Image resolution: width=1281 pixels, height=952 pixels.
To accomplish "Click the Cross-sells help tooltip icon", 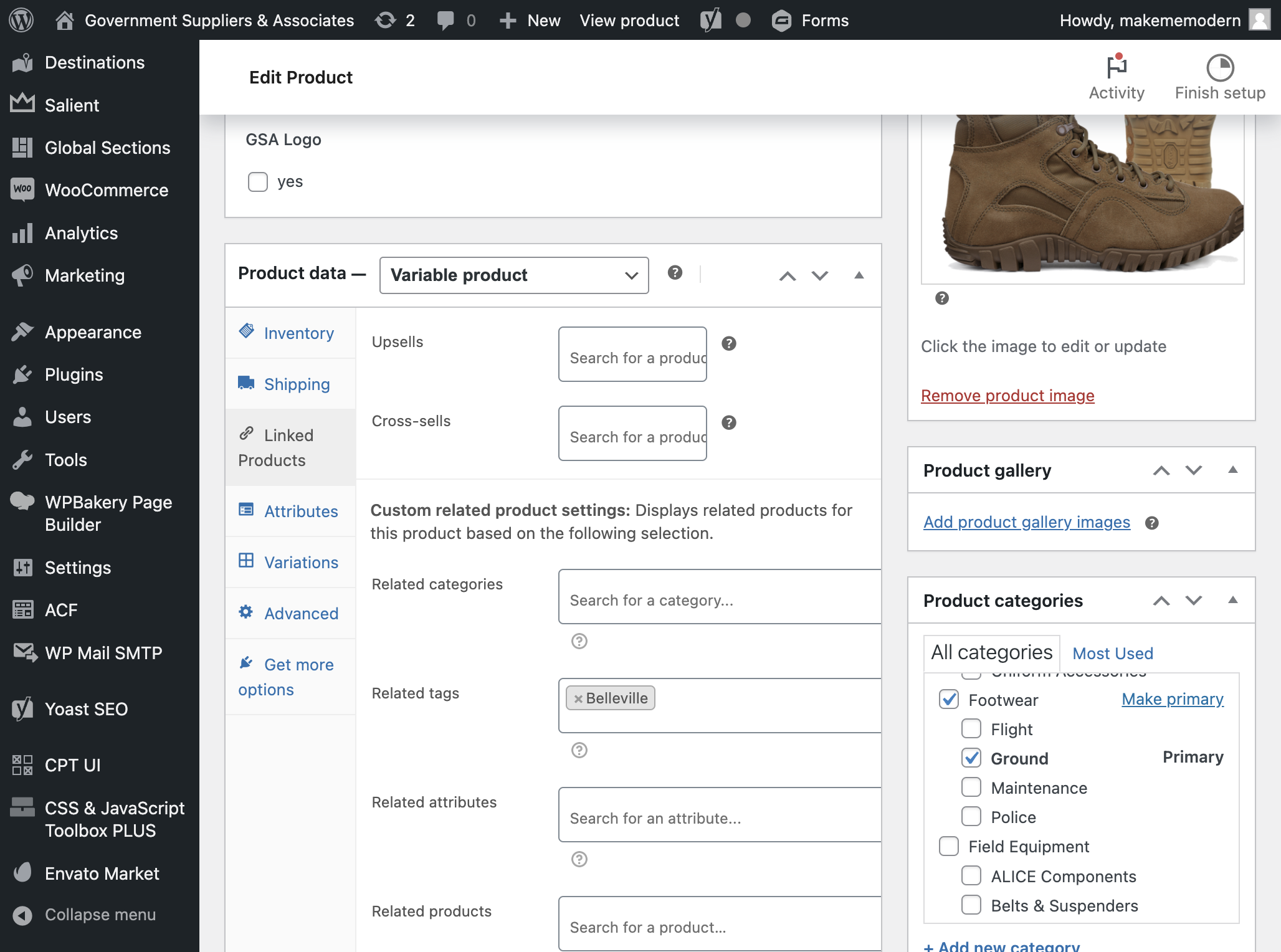I will click(729, 422).
